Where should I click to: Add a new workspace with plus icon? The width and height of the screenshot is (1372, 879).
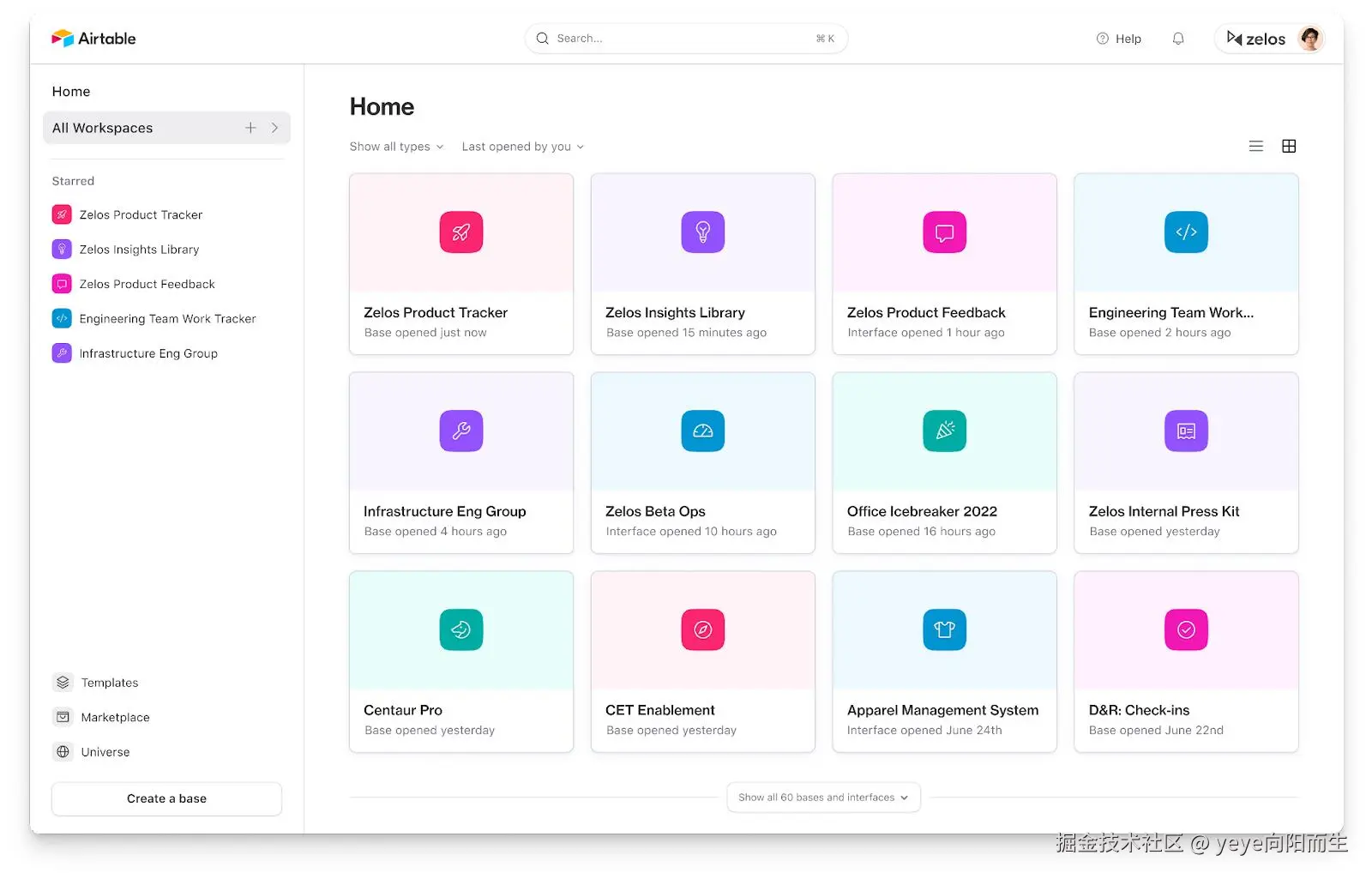[x=250, y=128]
